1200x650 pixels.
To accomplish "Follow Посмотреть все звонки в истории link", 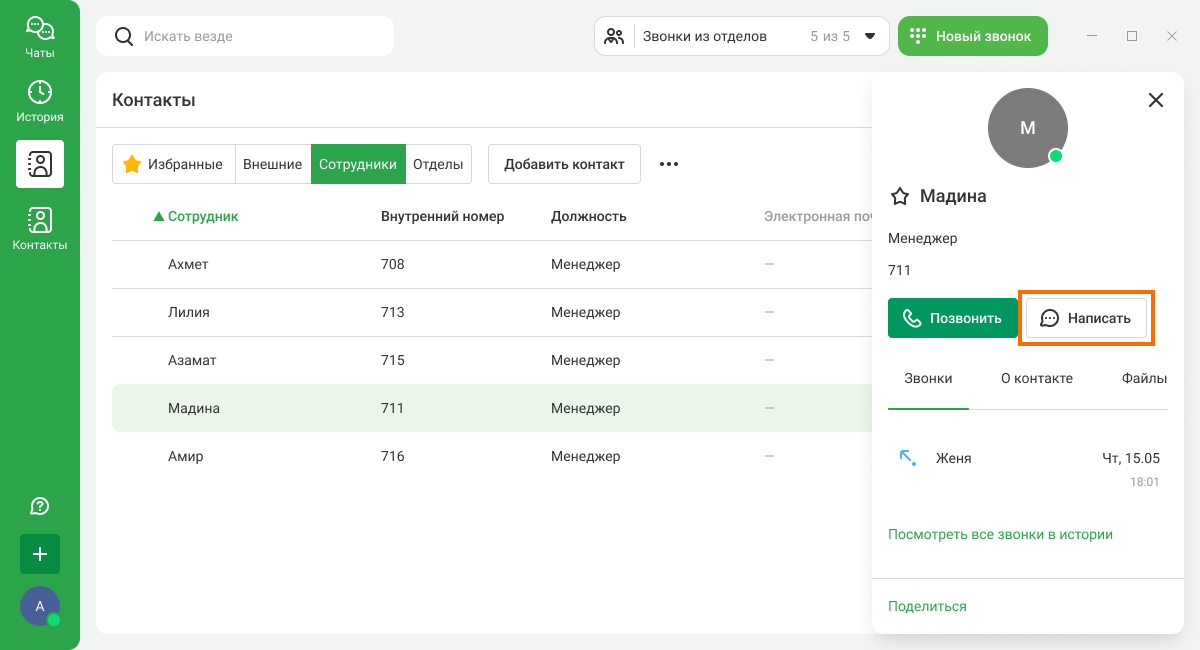I will (x=1000, y=534).
